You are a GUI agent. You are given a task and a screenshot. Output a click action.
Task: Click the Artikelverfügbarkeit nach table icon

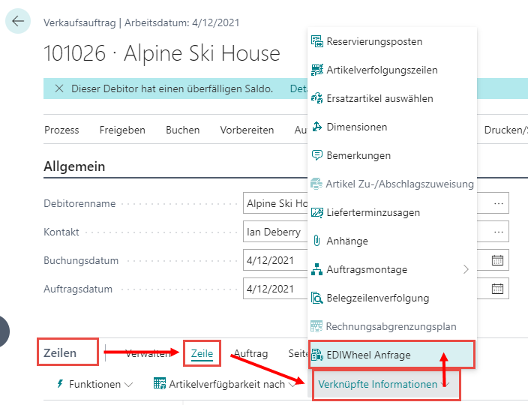[160, 383]
